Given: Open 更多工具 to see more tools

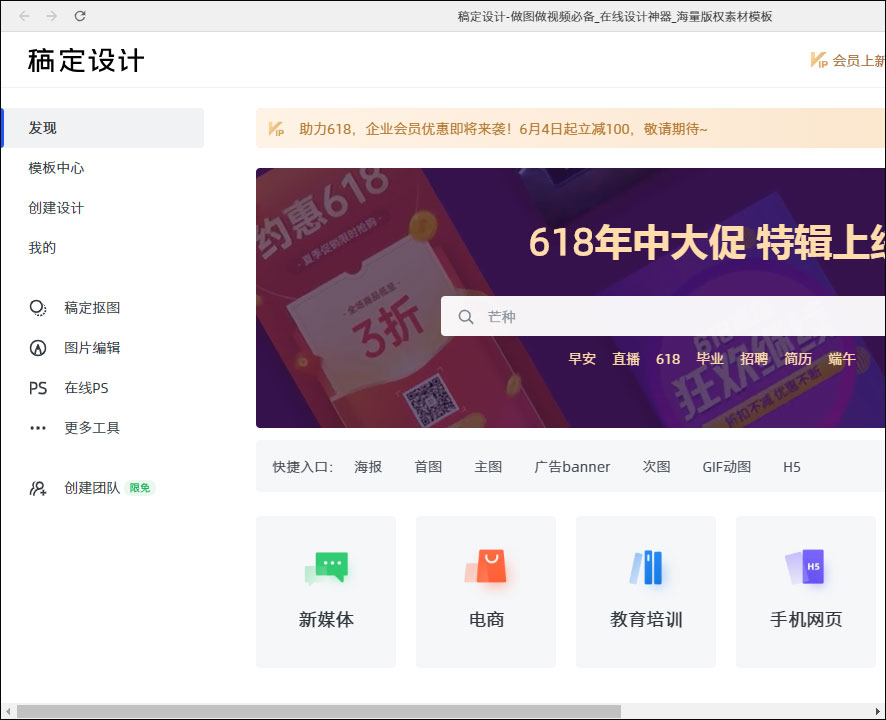Looking at the screenshot, I should coord(38,428).
